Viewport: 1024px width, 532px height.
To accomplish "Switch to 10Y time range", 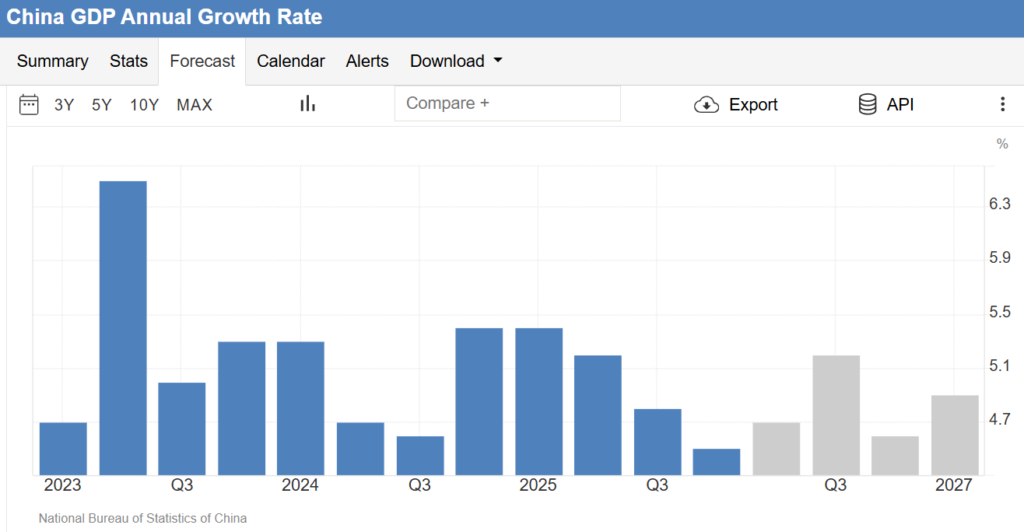I will (144, 104).
